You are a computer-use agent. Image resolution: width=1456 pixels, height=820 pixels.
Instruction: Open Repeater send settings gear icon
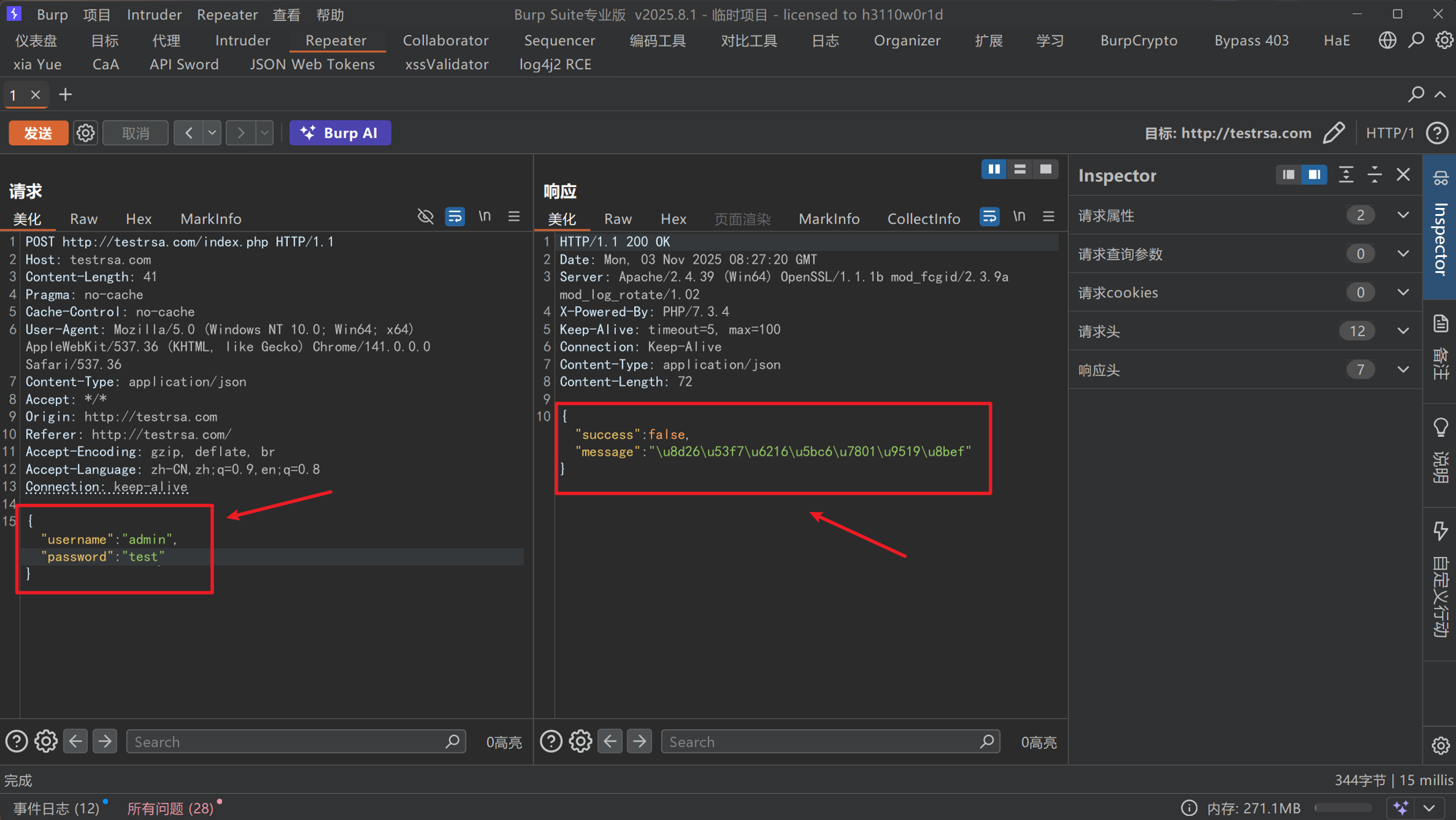tap(85, 133)
